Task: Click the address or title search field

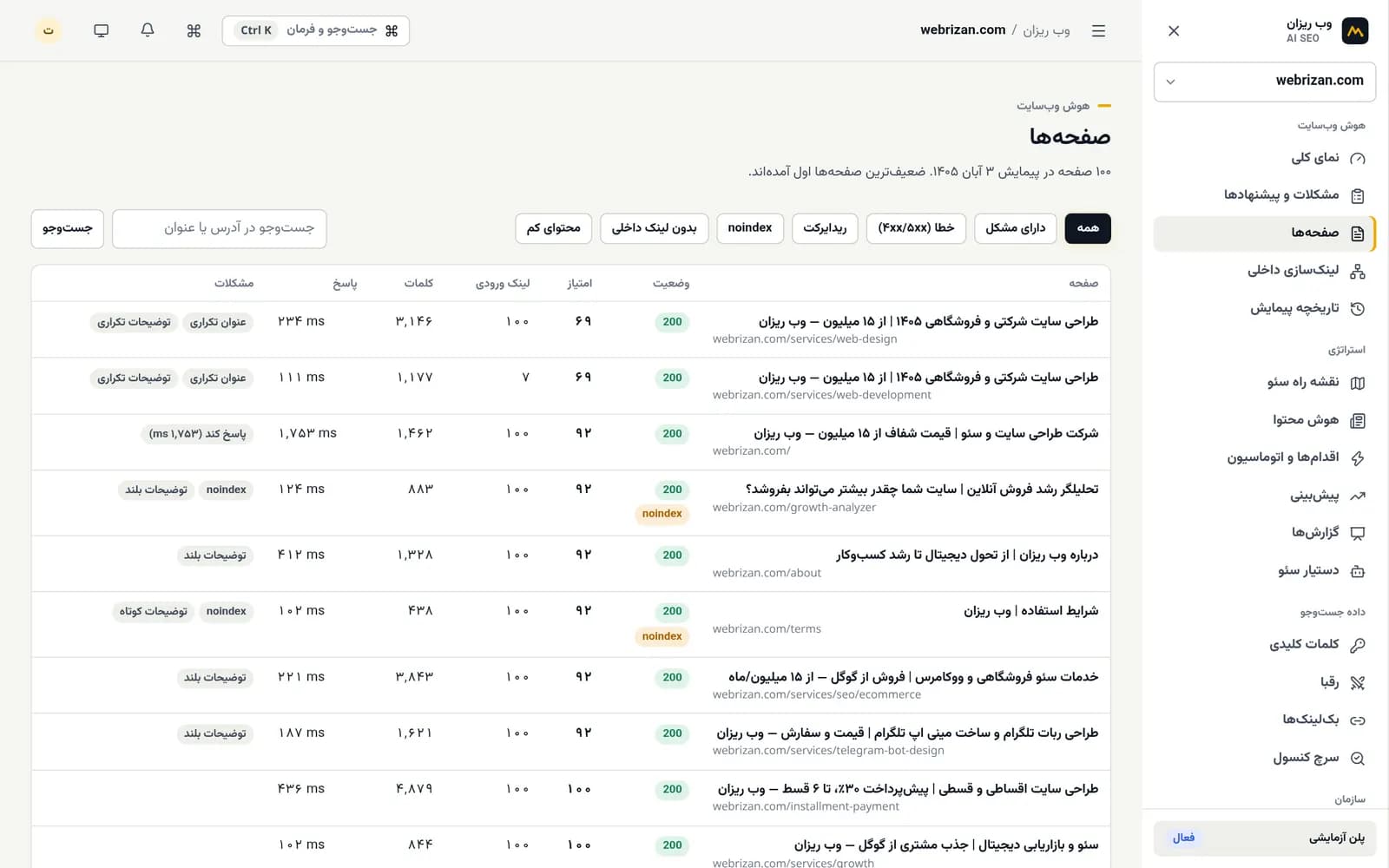Action: pyautogui.click(x=220, y=228)
